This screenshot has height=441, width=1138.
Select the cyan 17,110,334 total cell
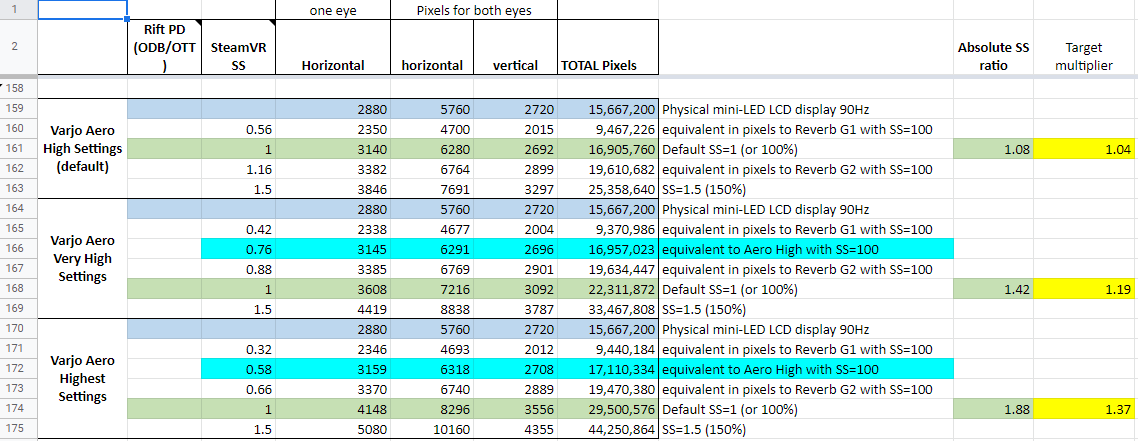pos(607,369)
